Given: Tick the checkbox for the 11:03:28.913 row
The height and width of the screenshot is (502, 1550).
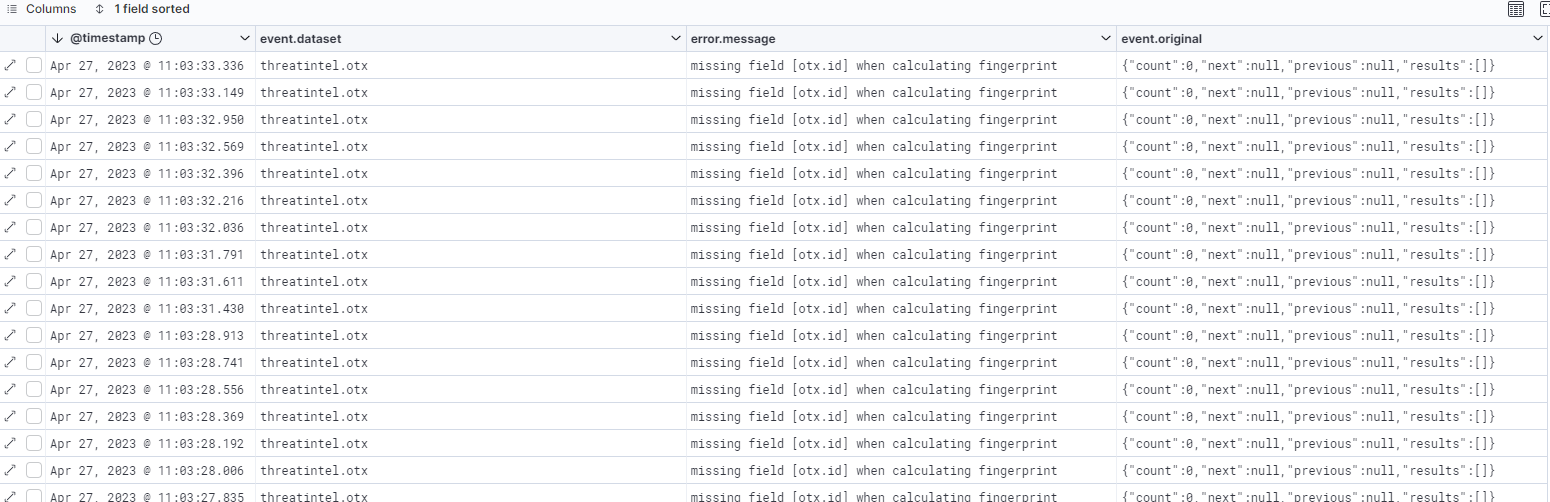Looking at the screenshot, I should coord(34,335).
